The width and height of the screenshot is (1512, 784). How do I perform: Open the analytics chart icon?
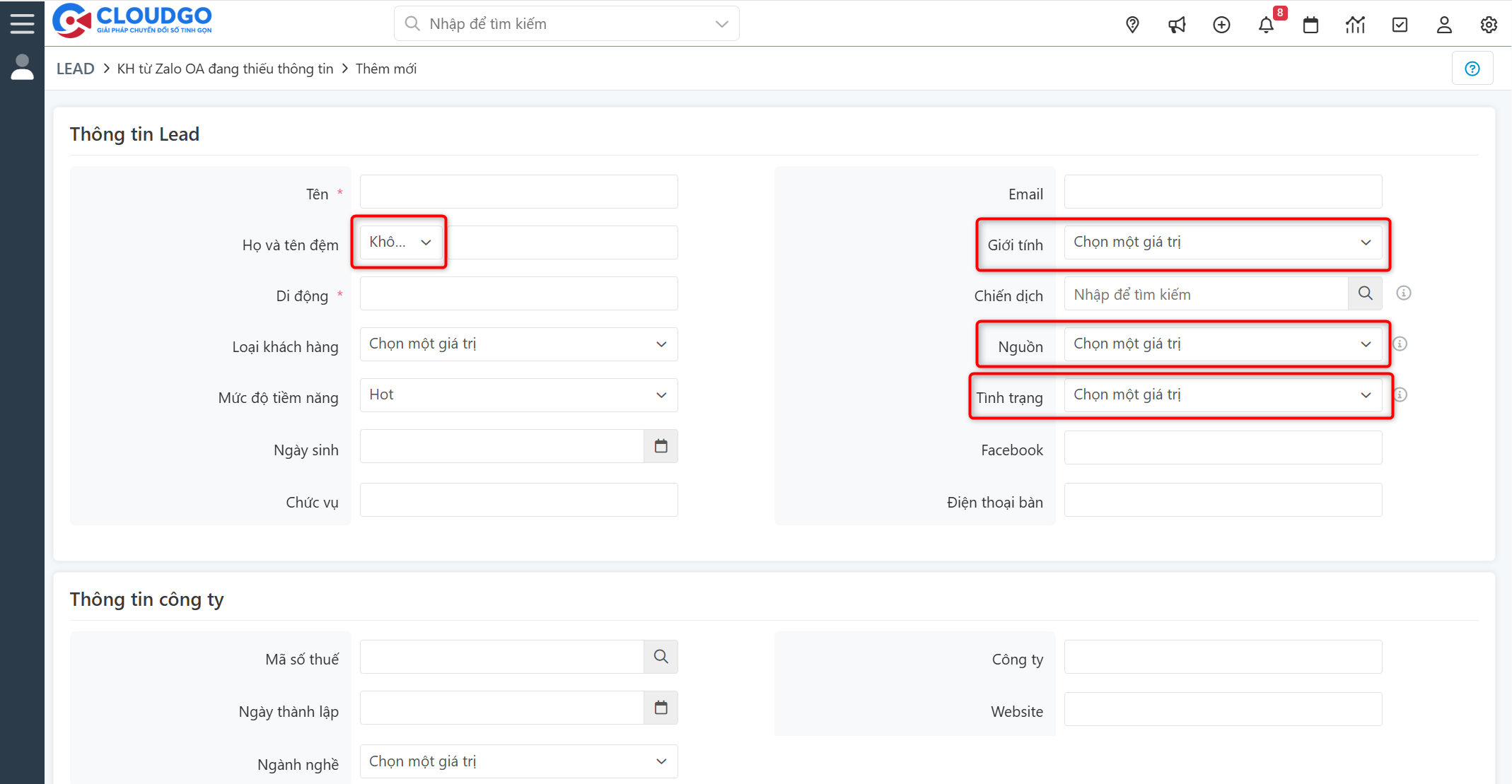[x=1355, y=25]
